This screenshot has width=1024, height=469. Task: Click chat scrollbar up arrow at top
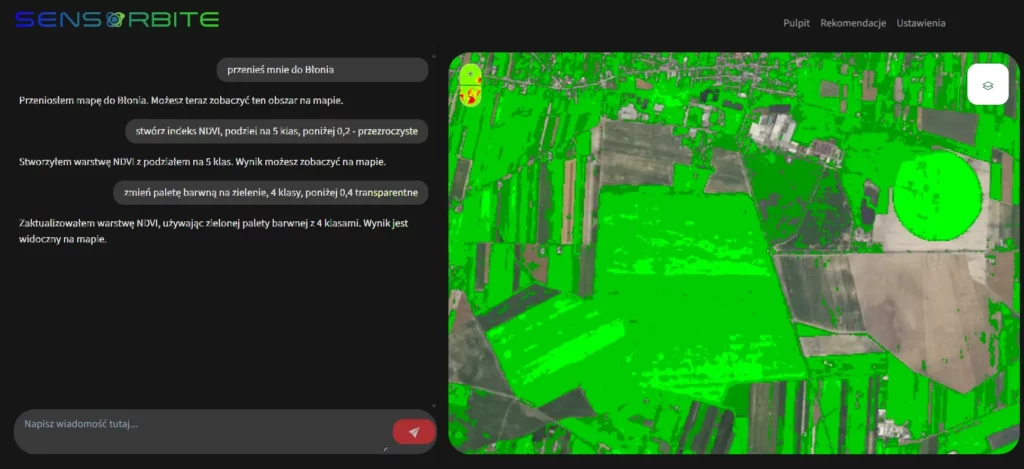tap(432, 56)
